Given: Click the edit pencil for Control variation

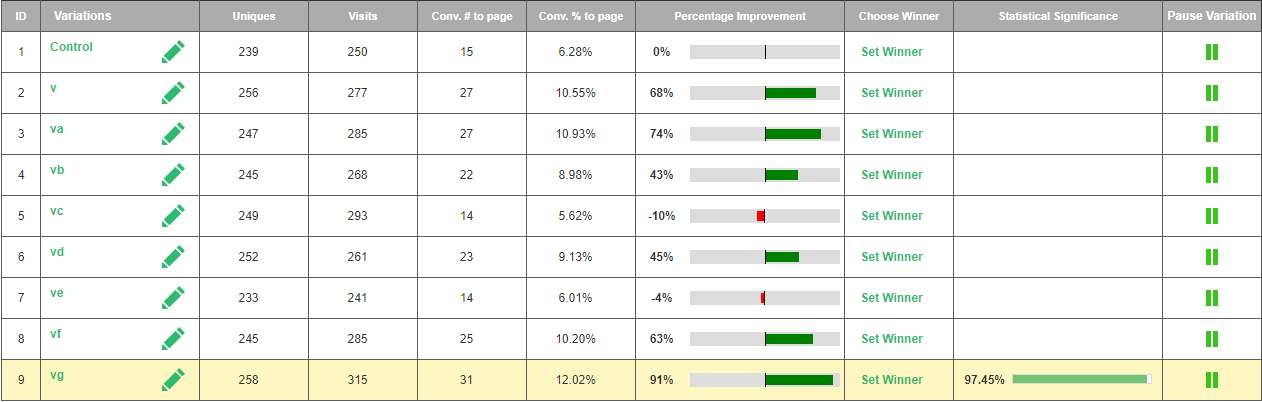Looking at the screenshot, I should 173,52.
